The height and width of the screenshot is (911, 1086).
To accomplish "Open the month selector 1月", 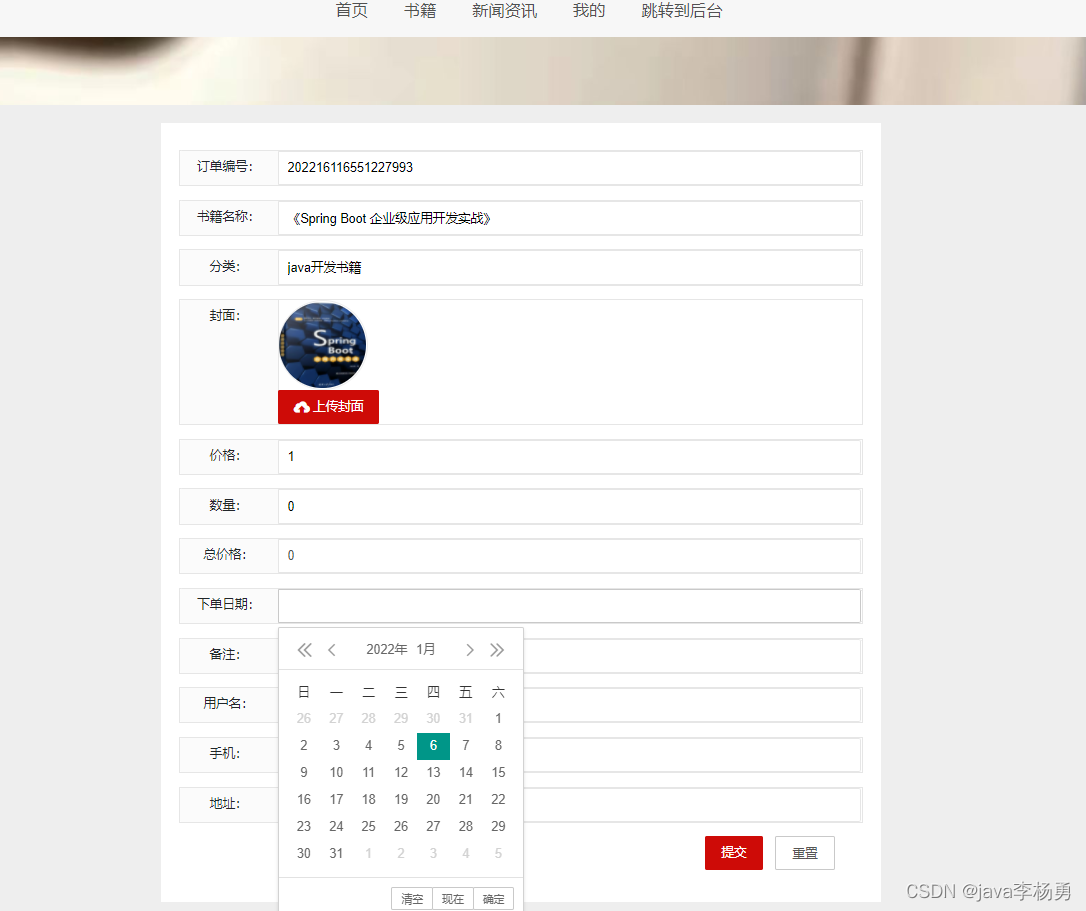I will click(426, 650).
